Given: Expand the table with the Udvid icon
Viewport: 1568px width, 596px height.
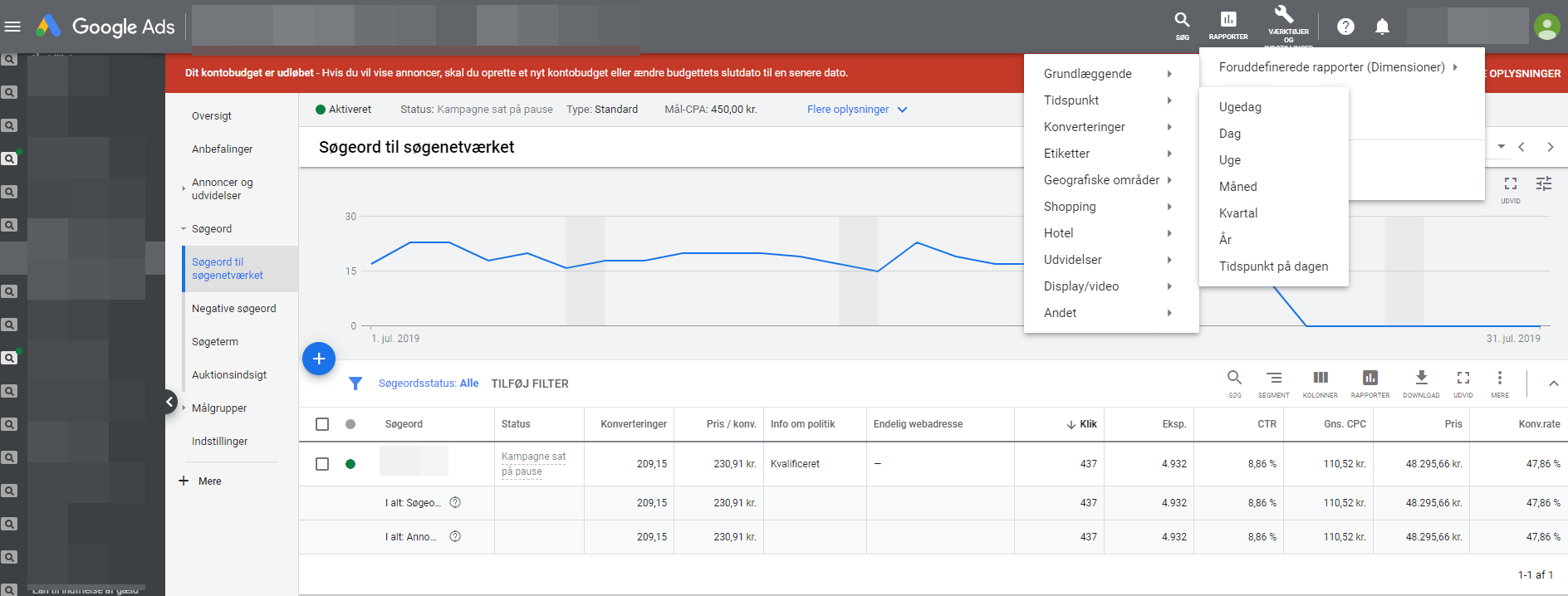Looking at the screenshot, I should tap(1463, 383).
